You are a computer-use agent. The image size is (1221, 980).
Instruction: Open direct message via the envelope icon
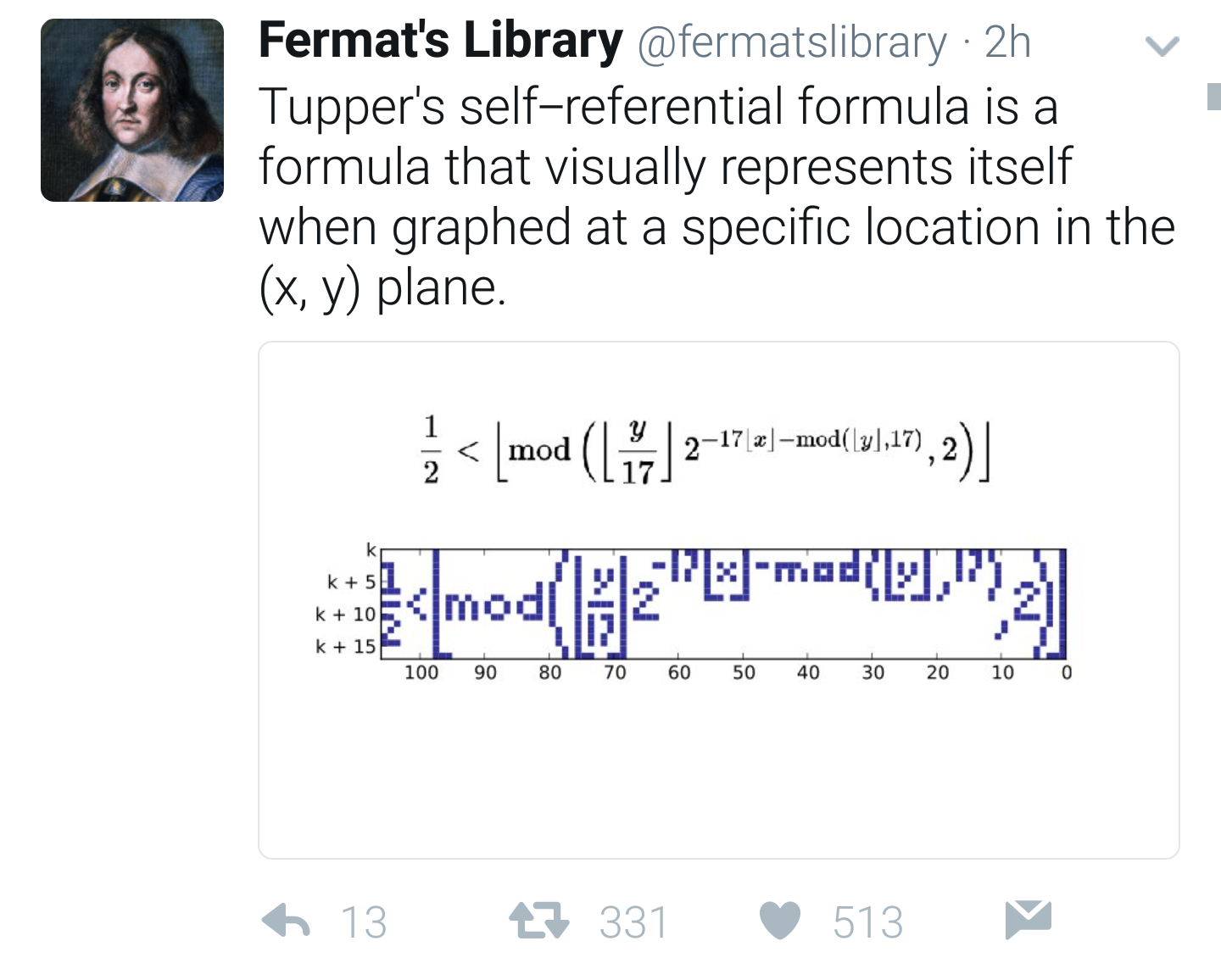pyautogui.click(x=1029, y=922)
